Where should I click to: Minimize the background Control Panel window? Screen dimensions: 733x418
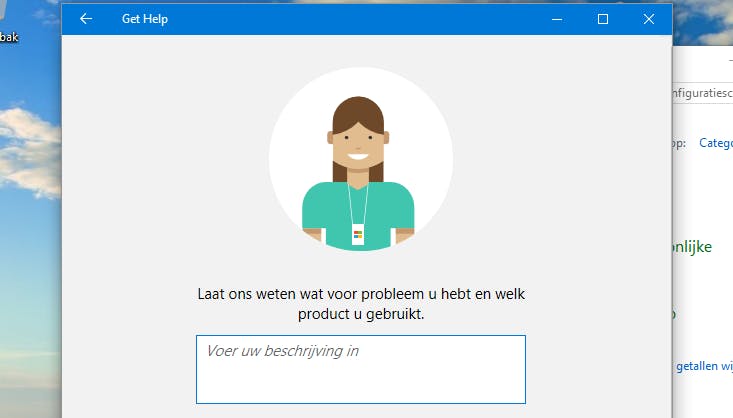(731, 61)
